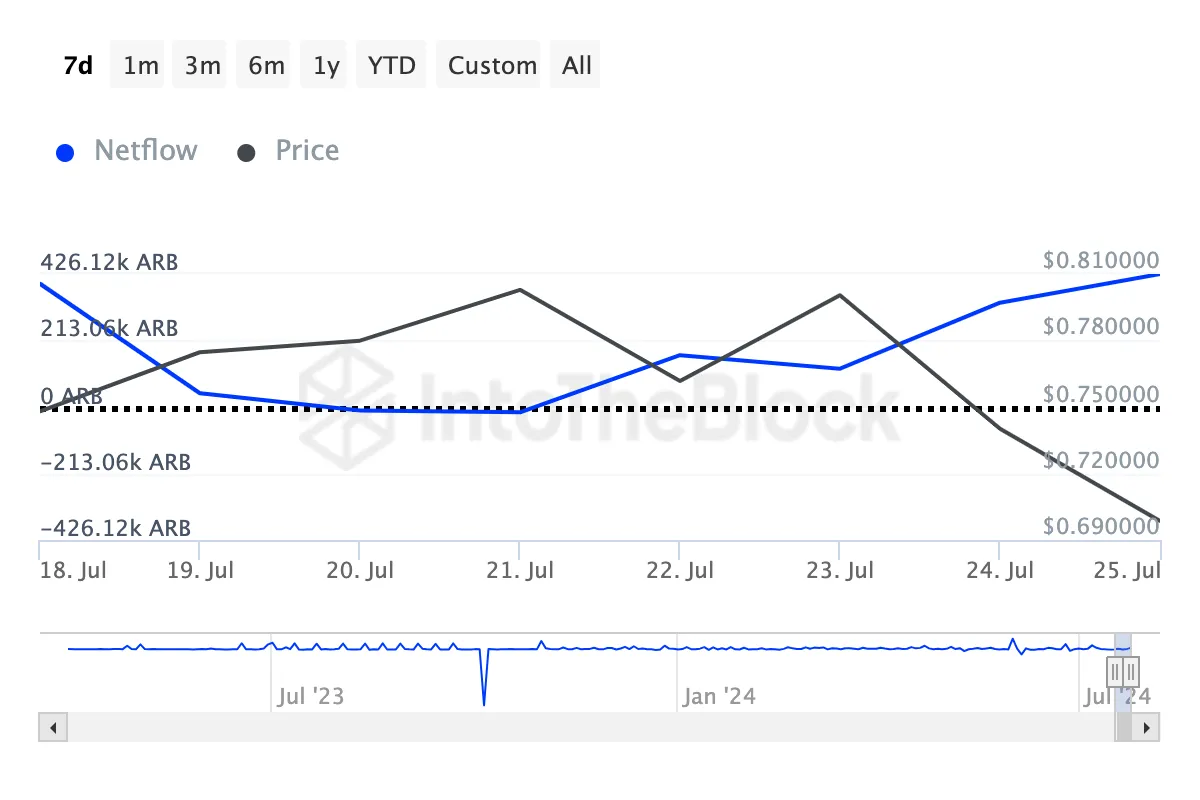Switch chart to 1y range
Viewport: 1200px width, 800px height.
(326, 66)
